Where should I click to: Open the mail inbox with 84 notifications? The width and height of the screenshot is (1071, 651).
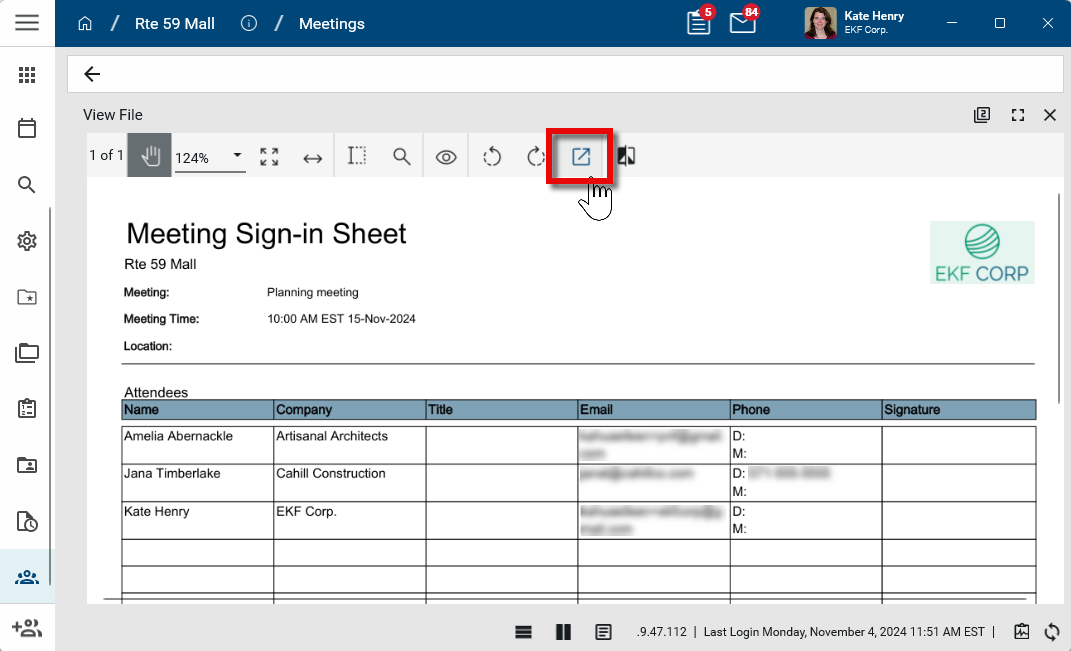pos(743,23)
